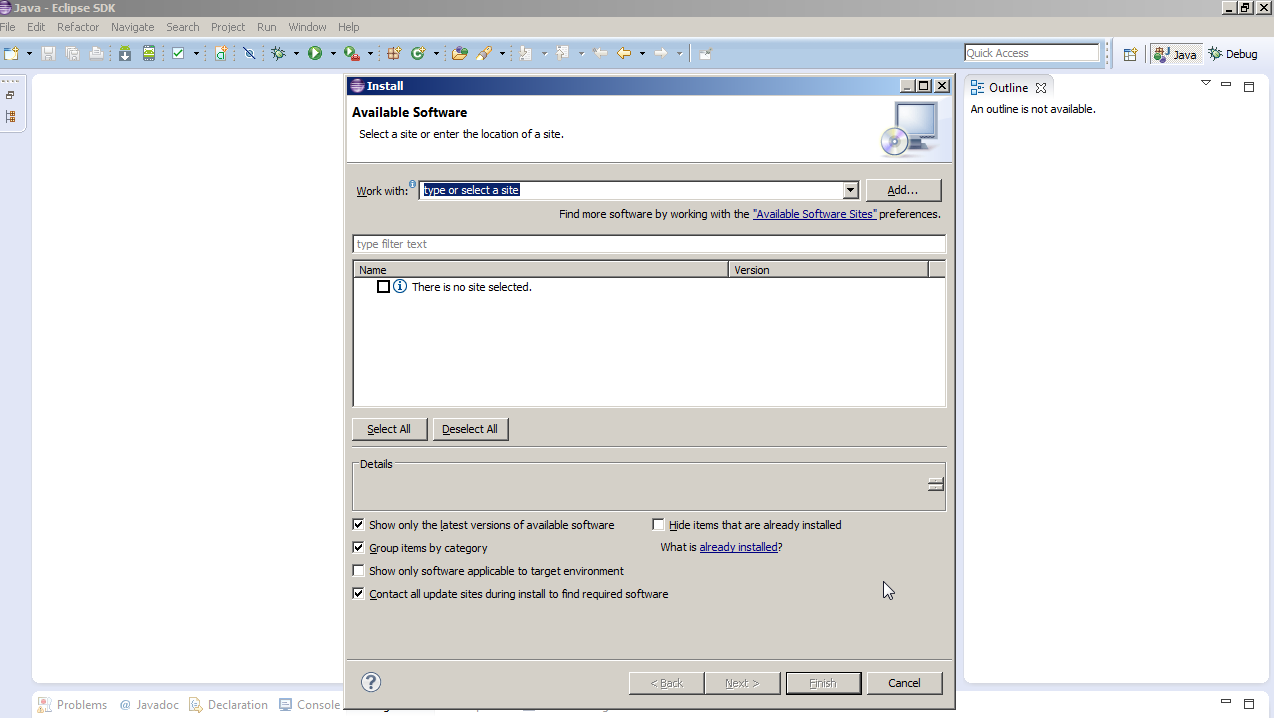Open the New Java Class dropdown arrow
The width and height of the screenshot is (1274, 718).
[x=436, y=53]
